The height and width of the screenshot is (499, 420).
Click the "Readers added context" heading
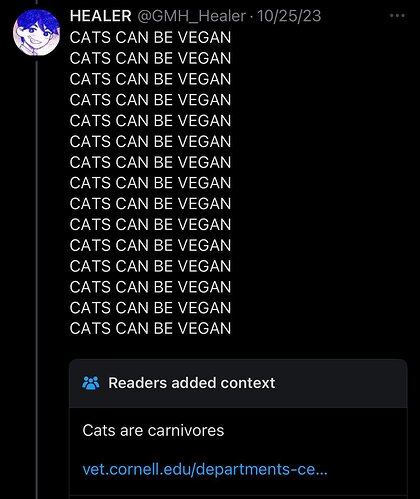point(192,383)
